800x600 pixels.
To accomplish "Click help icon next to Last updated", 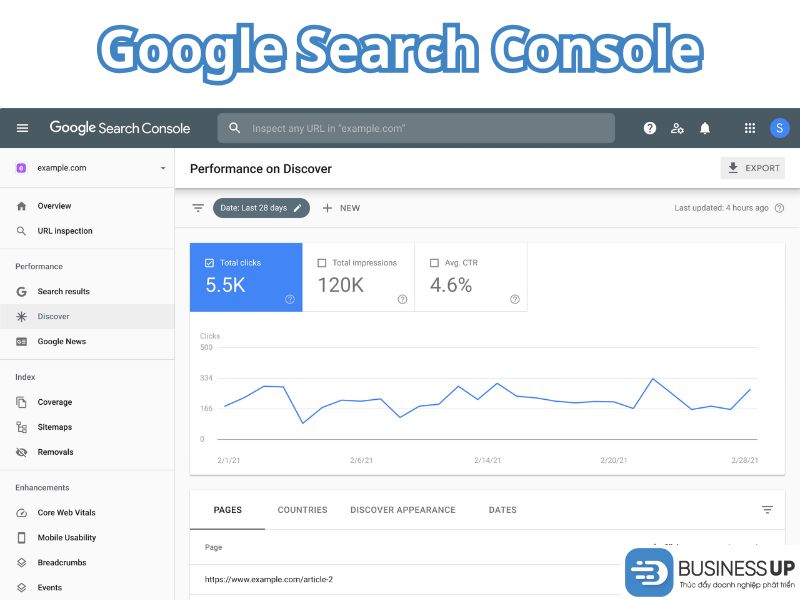I will pos(779,208).
